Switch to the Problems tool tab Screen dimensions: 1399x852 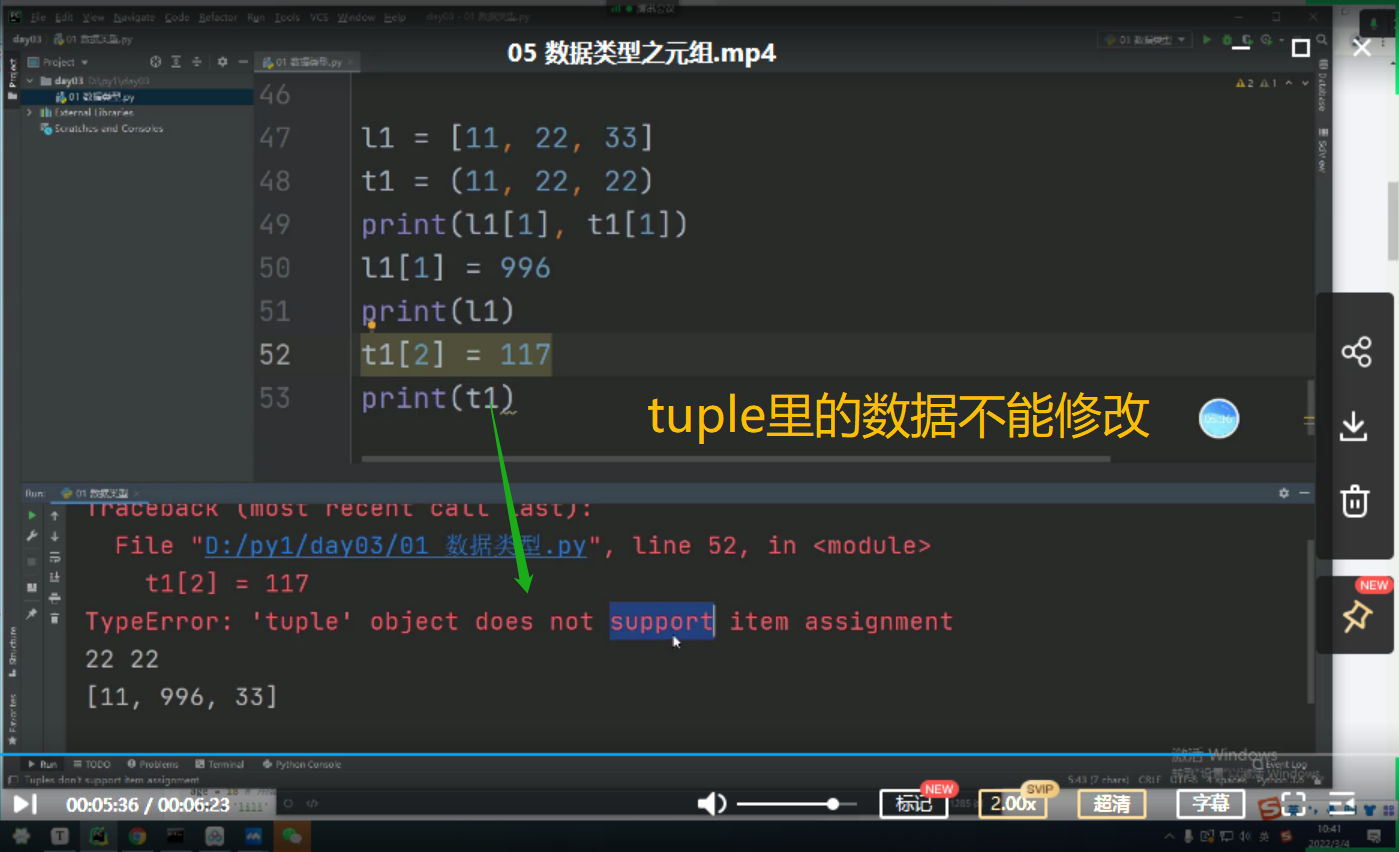click(152, 764)
